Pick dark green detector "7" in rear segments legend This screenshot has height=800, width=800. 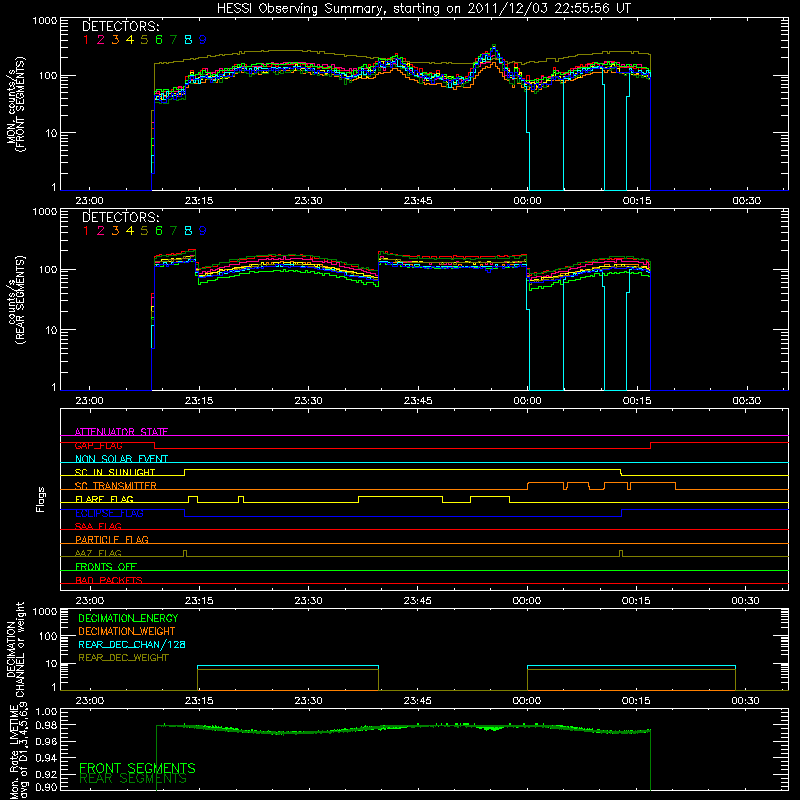tap(173, 231)
